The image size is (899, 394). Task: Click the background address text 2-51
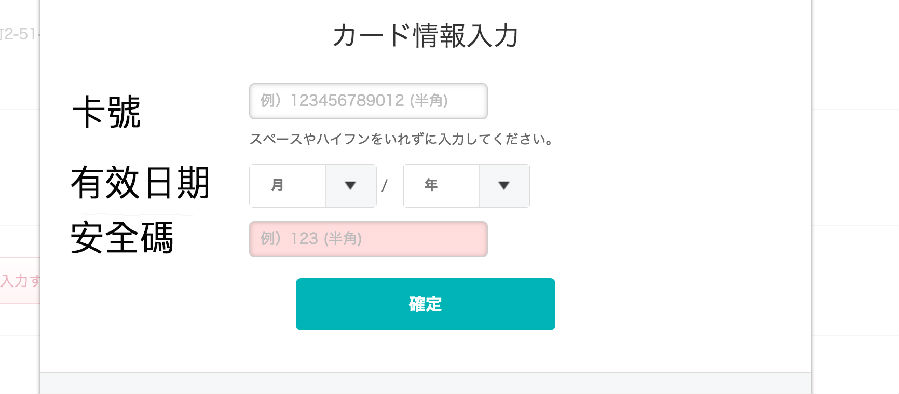20,34
